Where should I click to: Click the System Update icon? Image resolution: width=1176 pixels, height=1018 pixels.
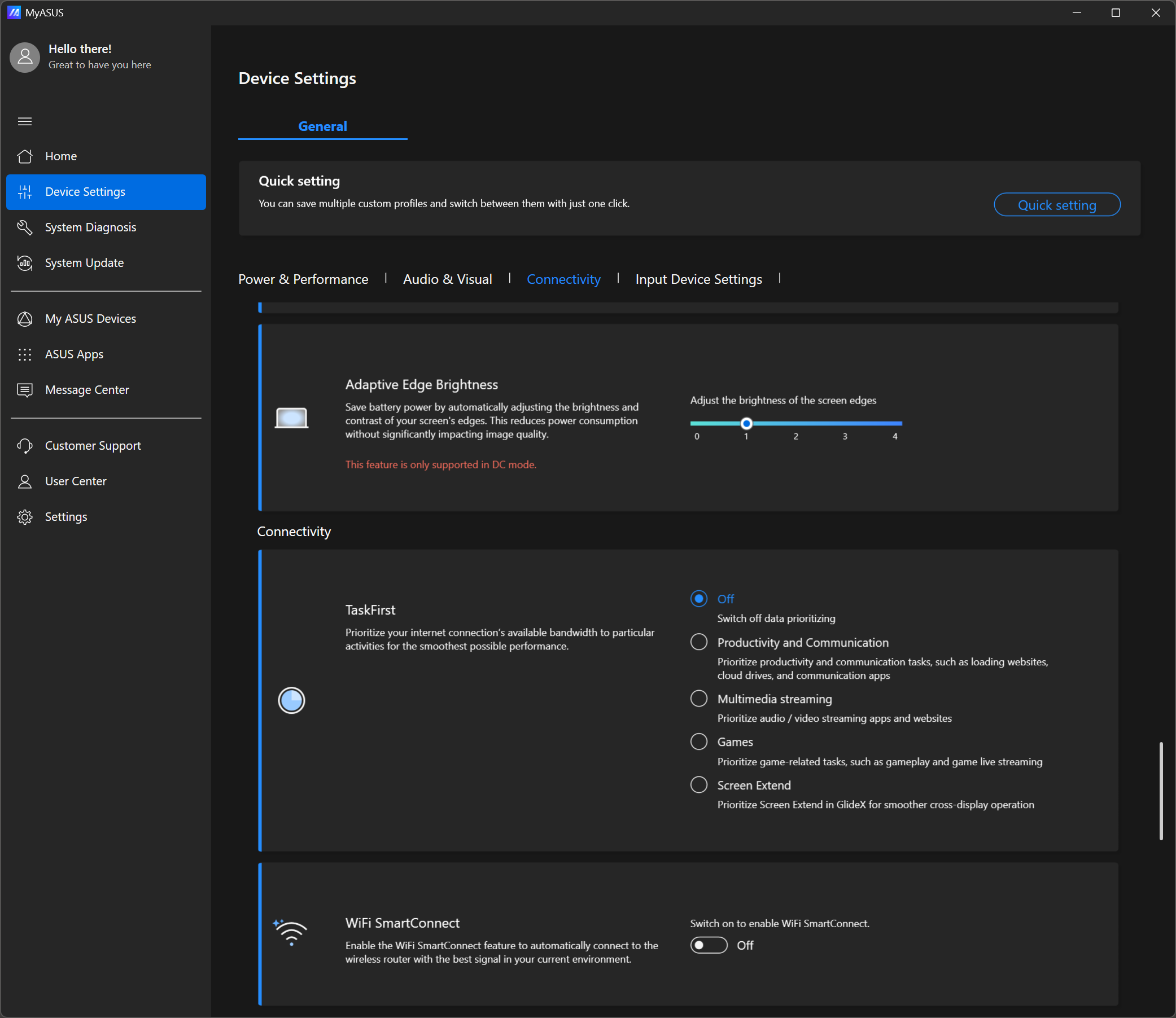(24, 262)
